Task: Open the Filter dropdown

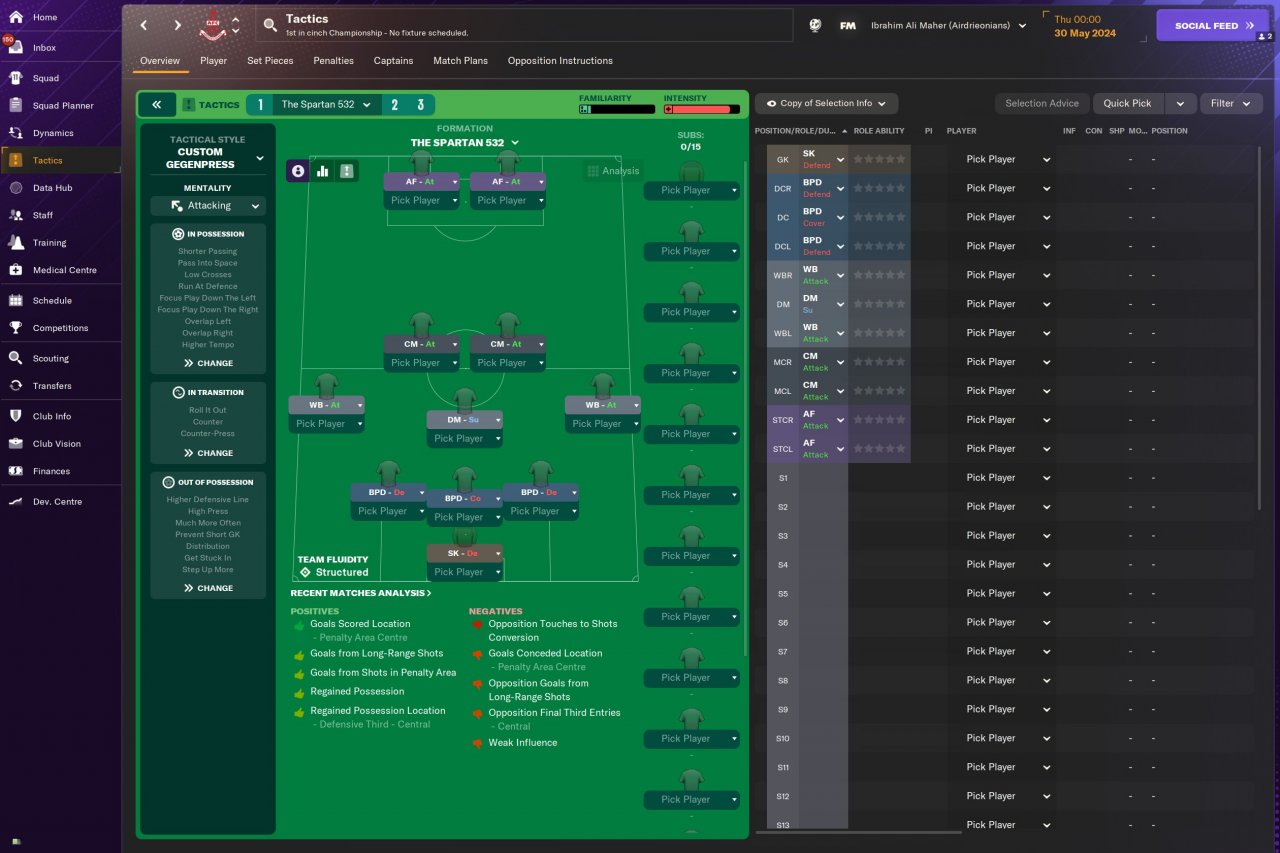Action: 1231,104
